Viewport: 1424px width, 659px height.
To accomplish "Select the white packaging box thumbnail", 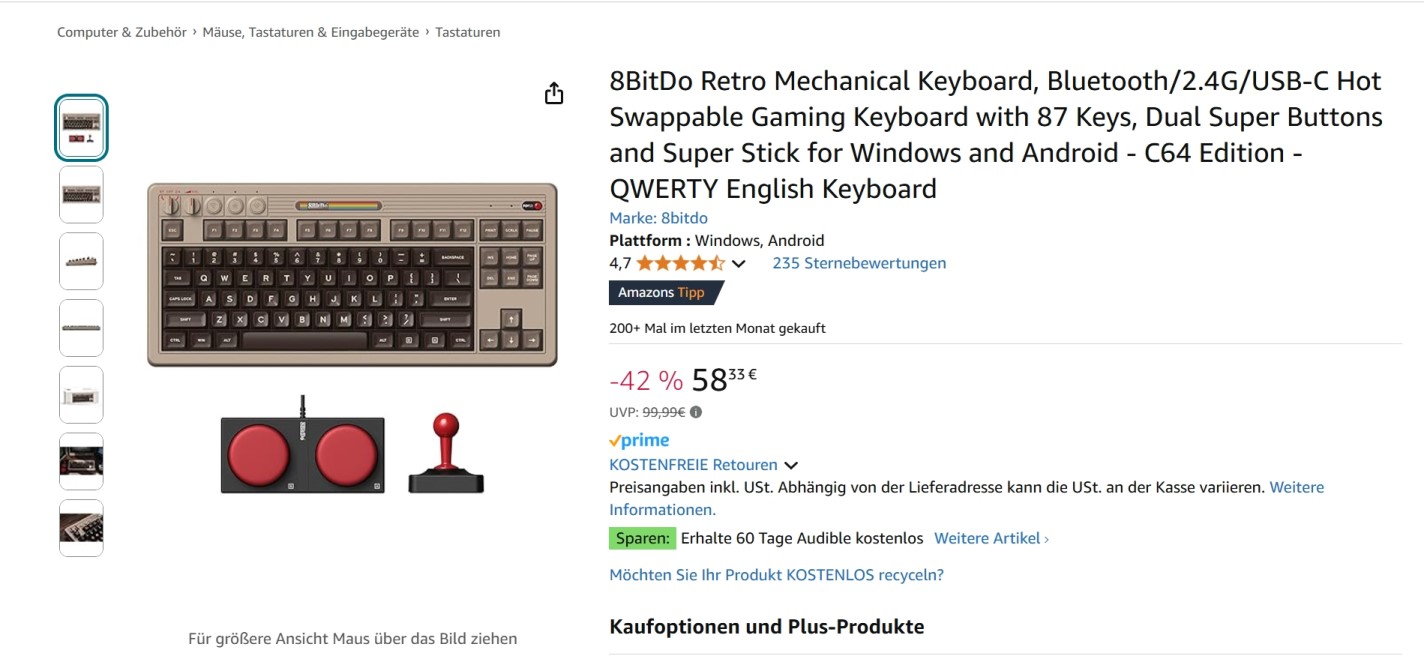I will (81, 394).
